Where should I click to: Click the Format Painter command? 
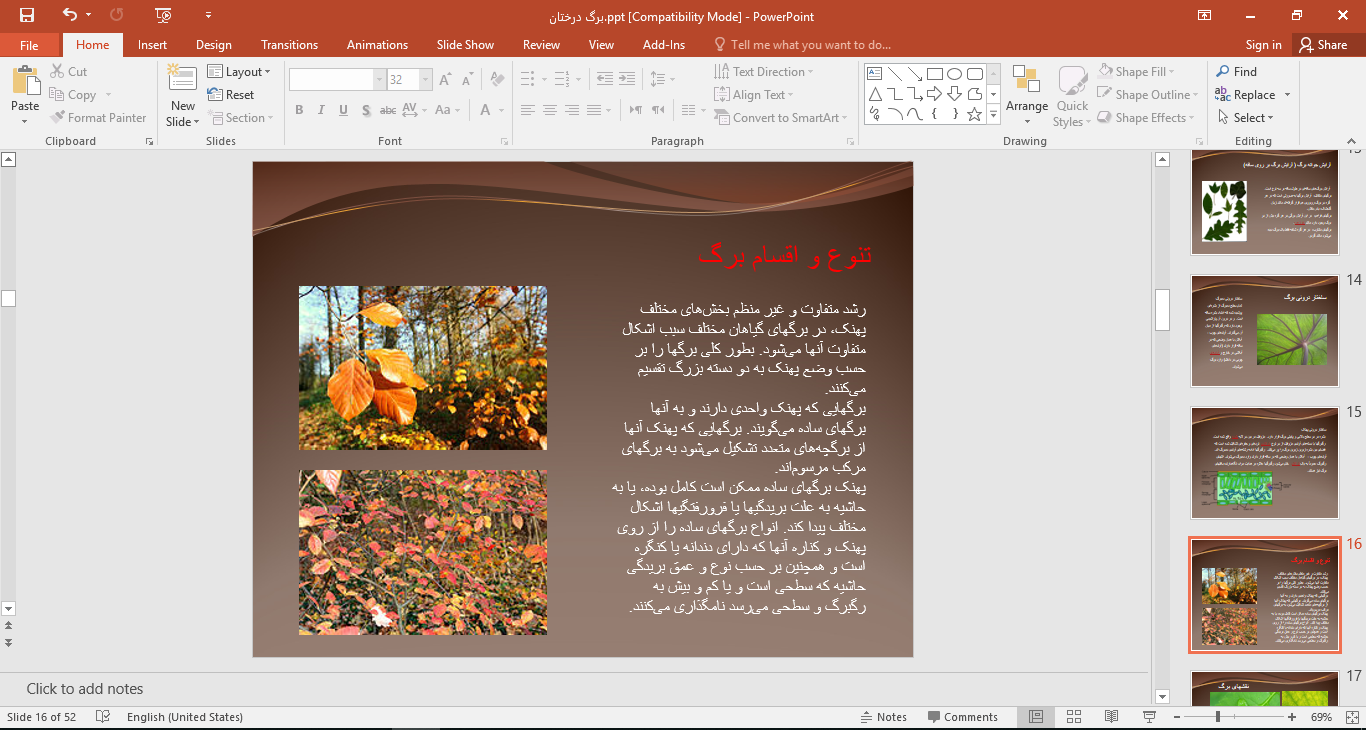coord(98,118)
